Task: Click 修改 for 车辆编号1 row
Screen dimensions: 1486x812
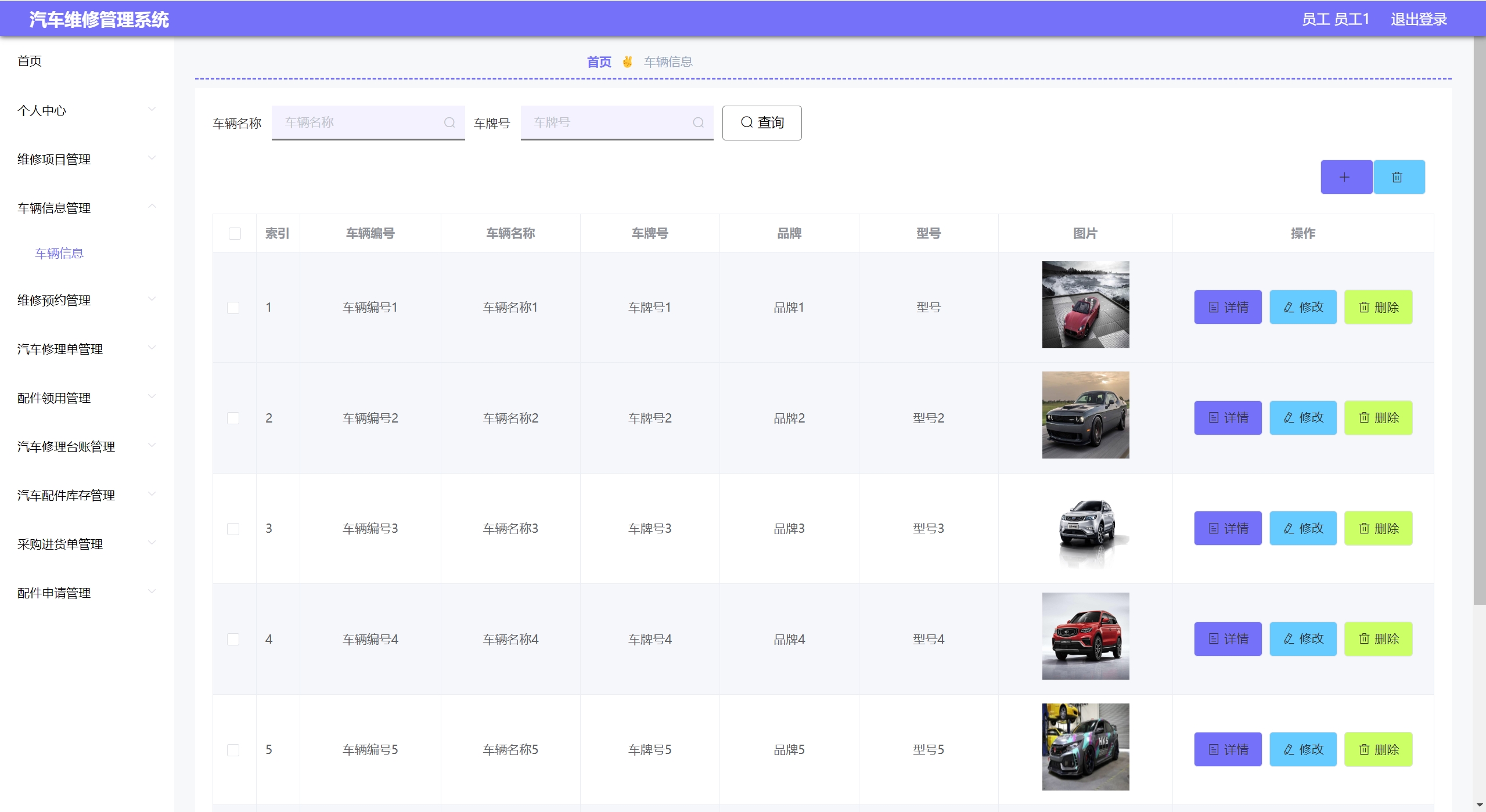Action: (1303, 307)
